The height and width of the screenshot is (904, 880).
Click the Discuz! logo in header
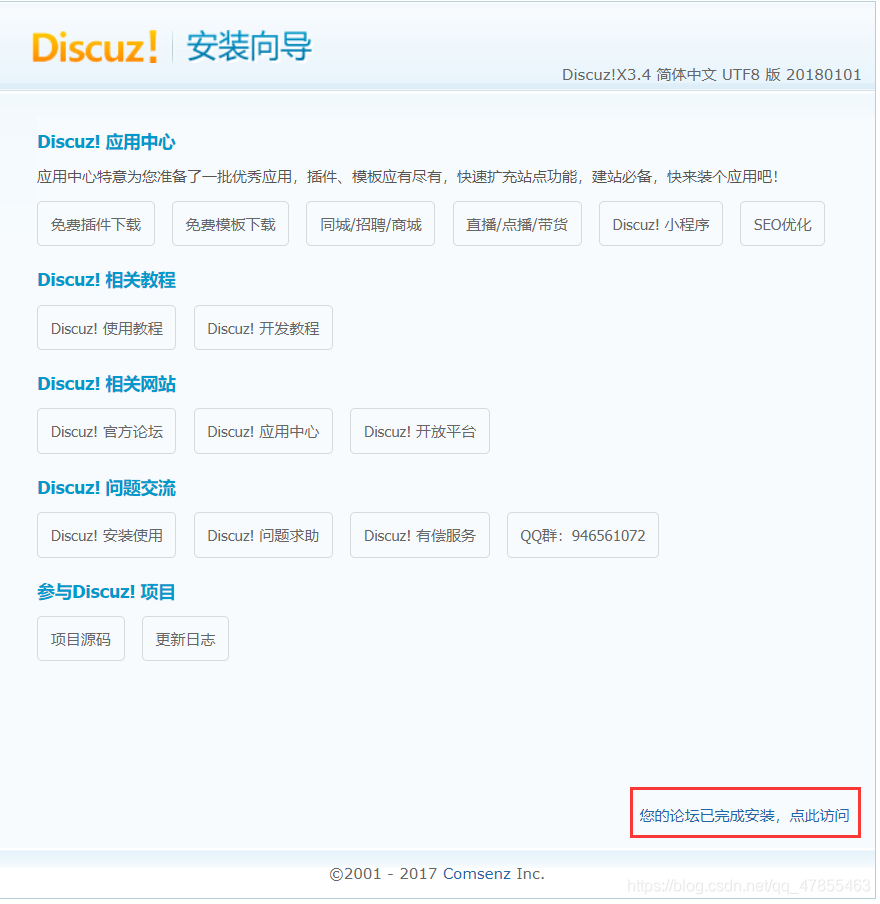coord(95,47)
